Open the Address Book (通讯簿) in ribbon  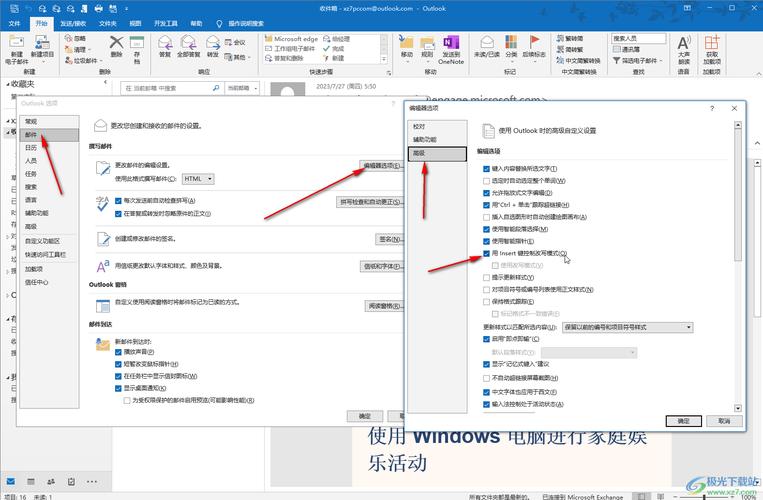(627, 50)
